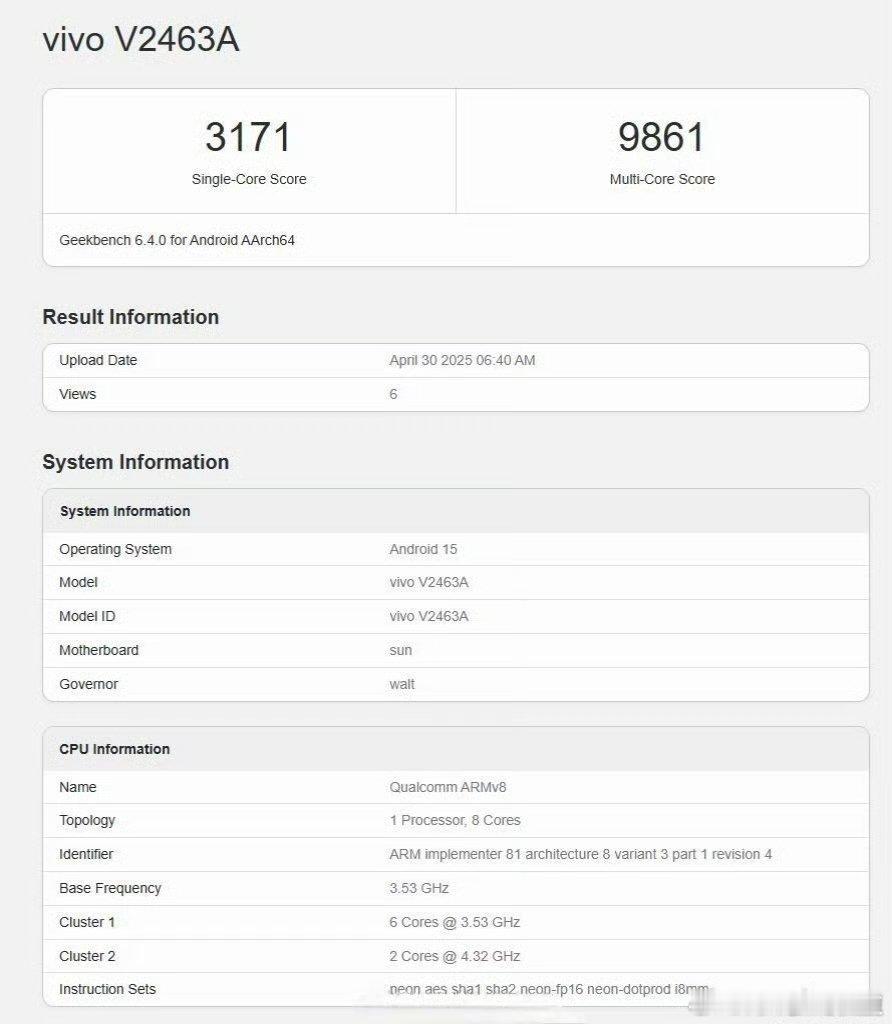The height and width of the screenshot is (1024, 892).
Task: Click the 'Base Frequency' label
Action: click(x=110, y=889)
